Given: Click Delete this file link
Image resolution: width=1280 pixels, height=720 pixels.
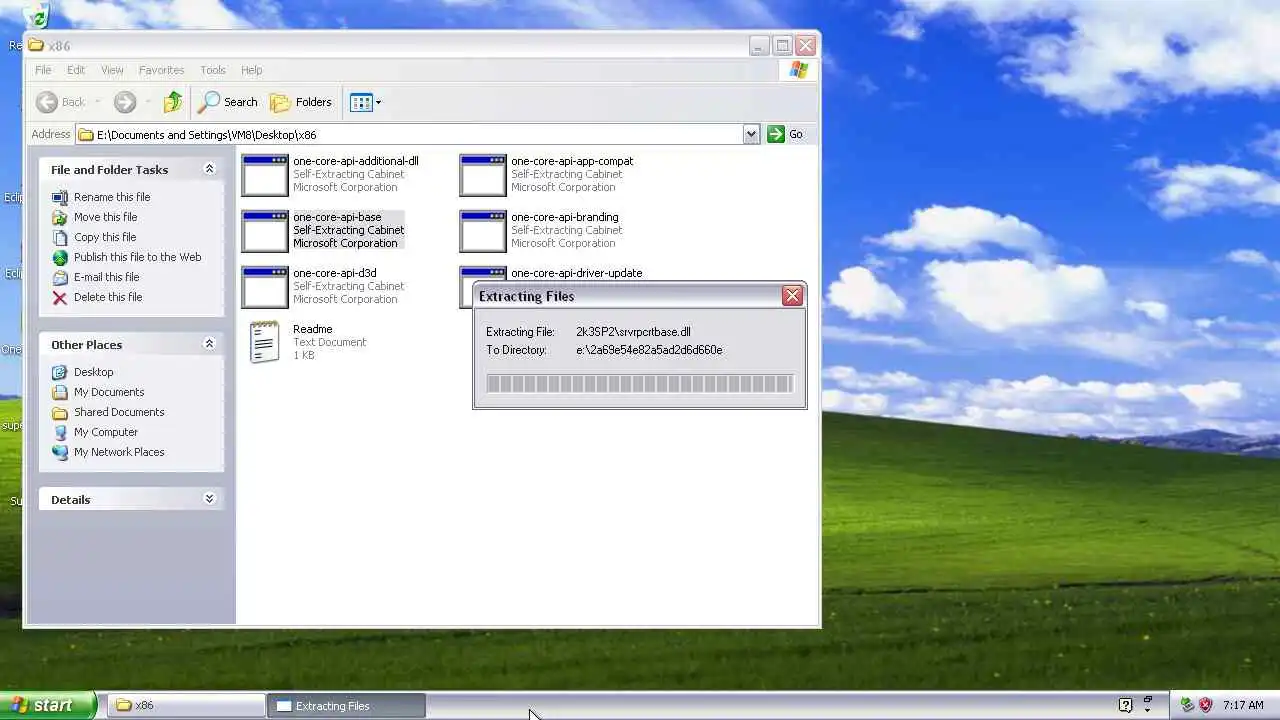Looking at the screenshot, I should (x=108, y=297).
